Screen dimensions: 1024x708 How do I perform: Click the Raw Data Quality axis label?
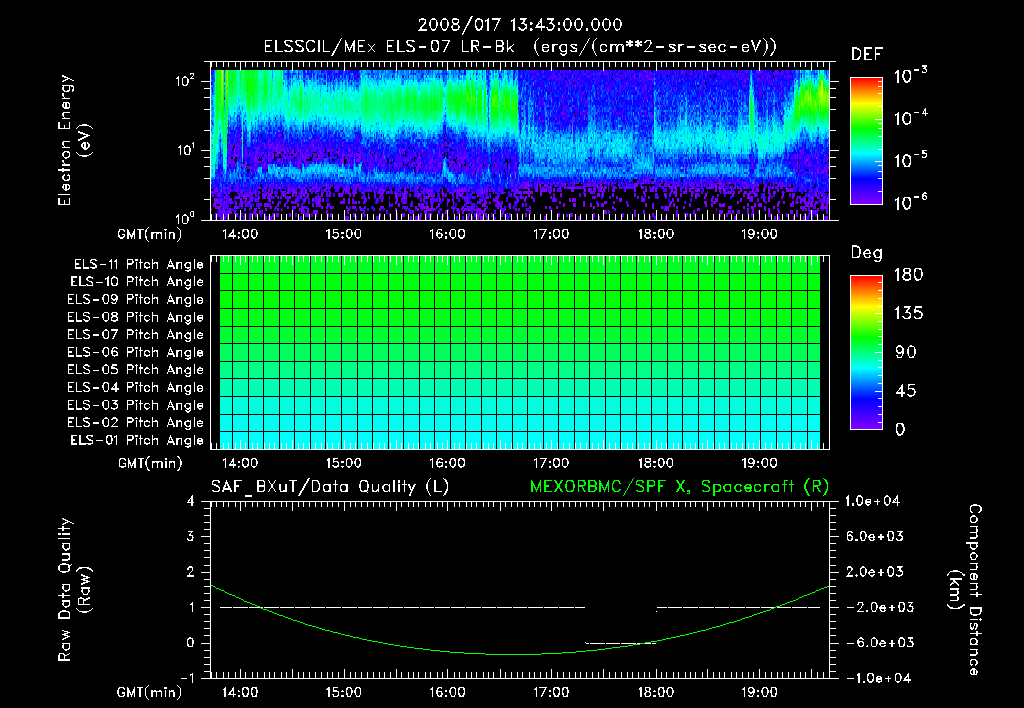[74, 590]
